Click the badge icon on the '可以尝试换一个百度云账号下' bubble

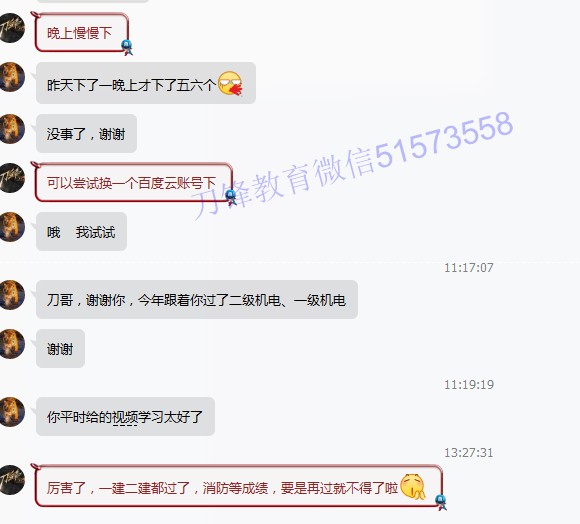(231, 197)
